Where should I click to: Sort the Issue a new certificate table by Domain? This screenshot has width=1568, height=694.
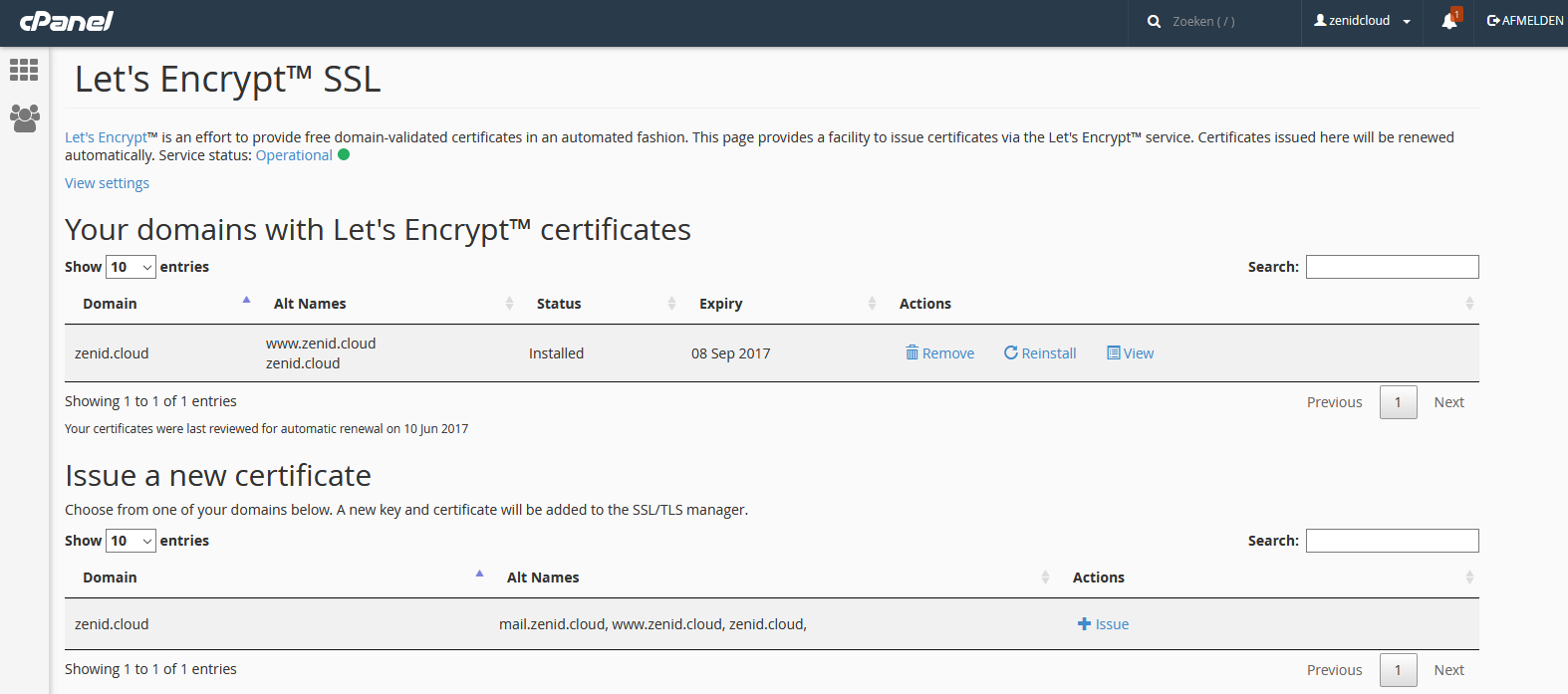click(x=277, y=578)
